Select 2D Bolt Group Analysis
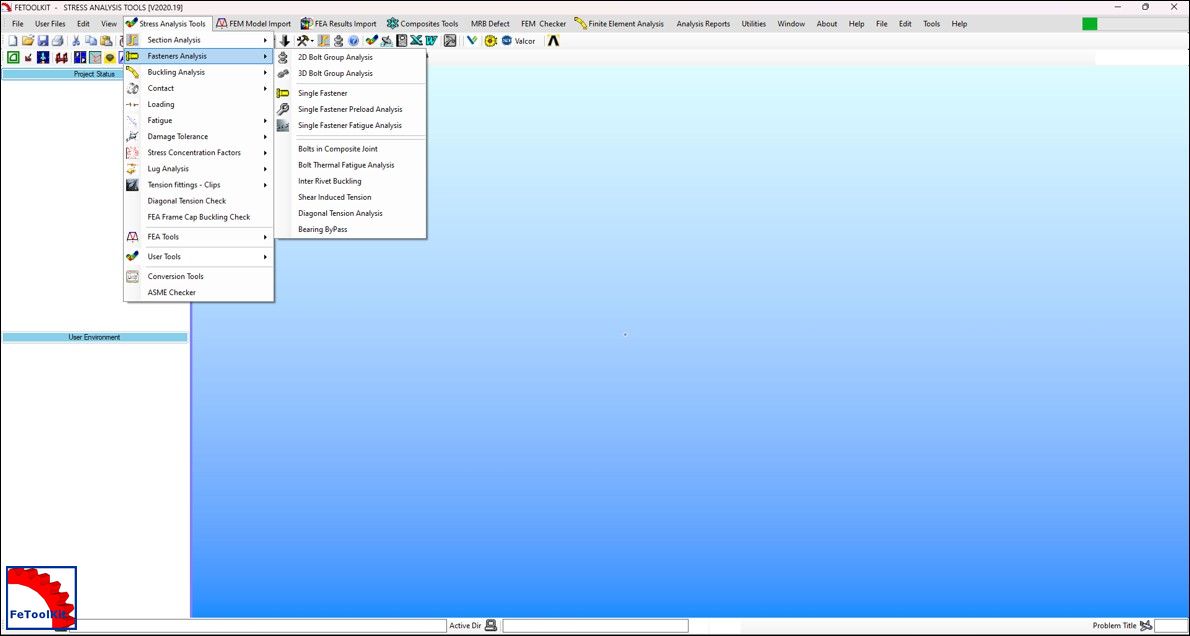The width and height of the screenshot is (1190, 636). click(351, 57)
